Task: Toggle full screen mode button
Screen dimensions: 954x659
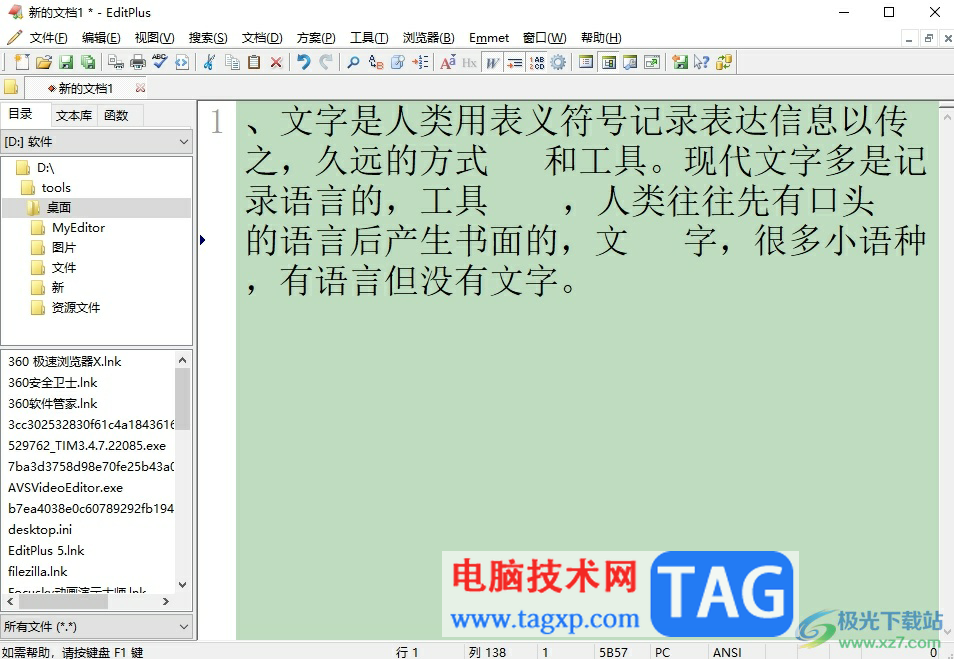Action: click(x=652, y=62)
